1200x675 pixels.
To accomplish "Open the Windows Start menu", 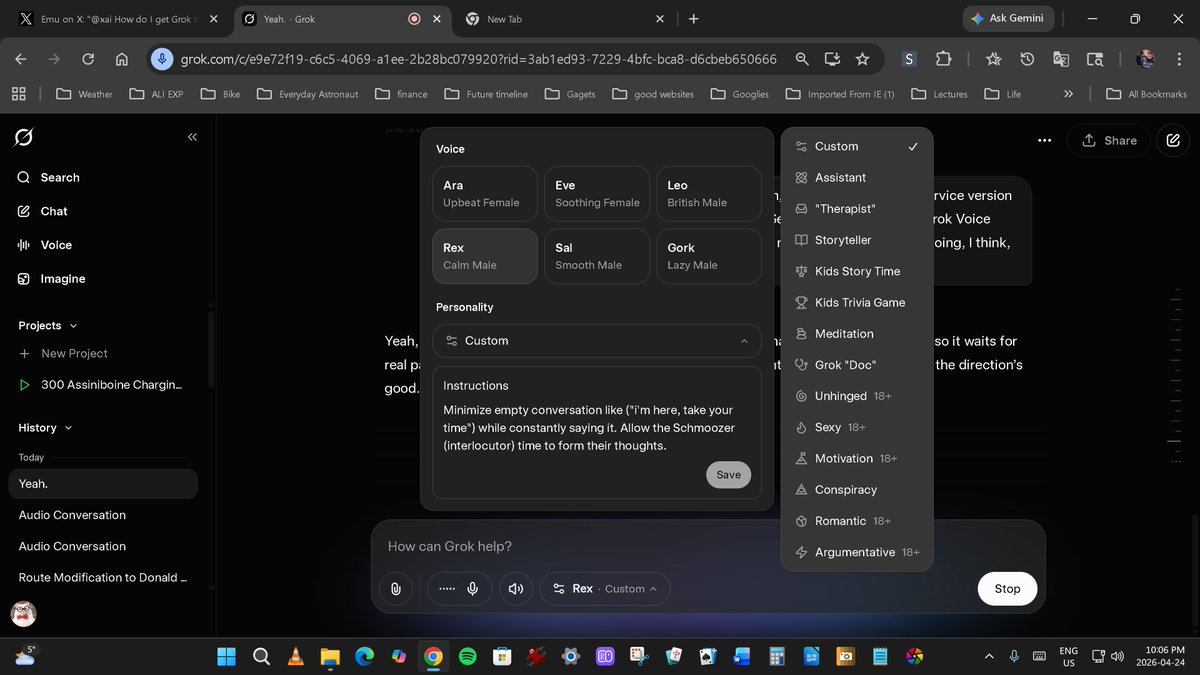I will [x=227, y=657].
